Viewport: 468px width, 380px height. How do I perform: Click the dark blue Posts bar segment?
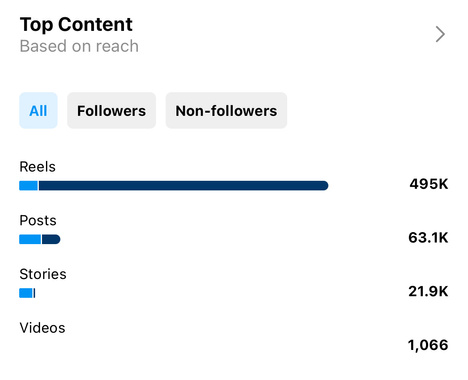pyautogui.click(x=51, y=239)
